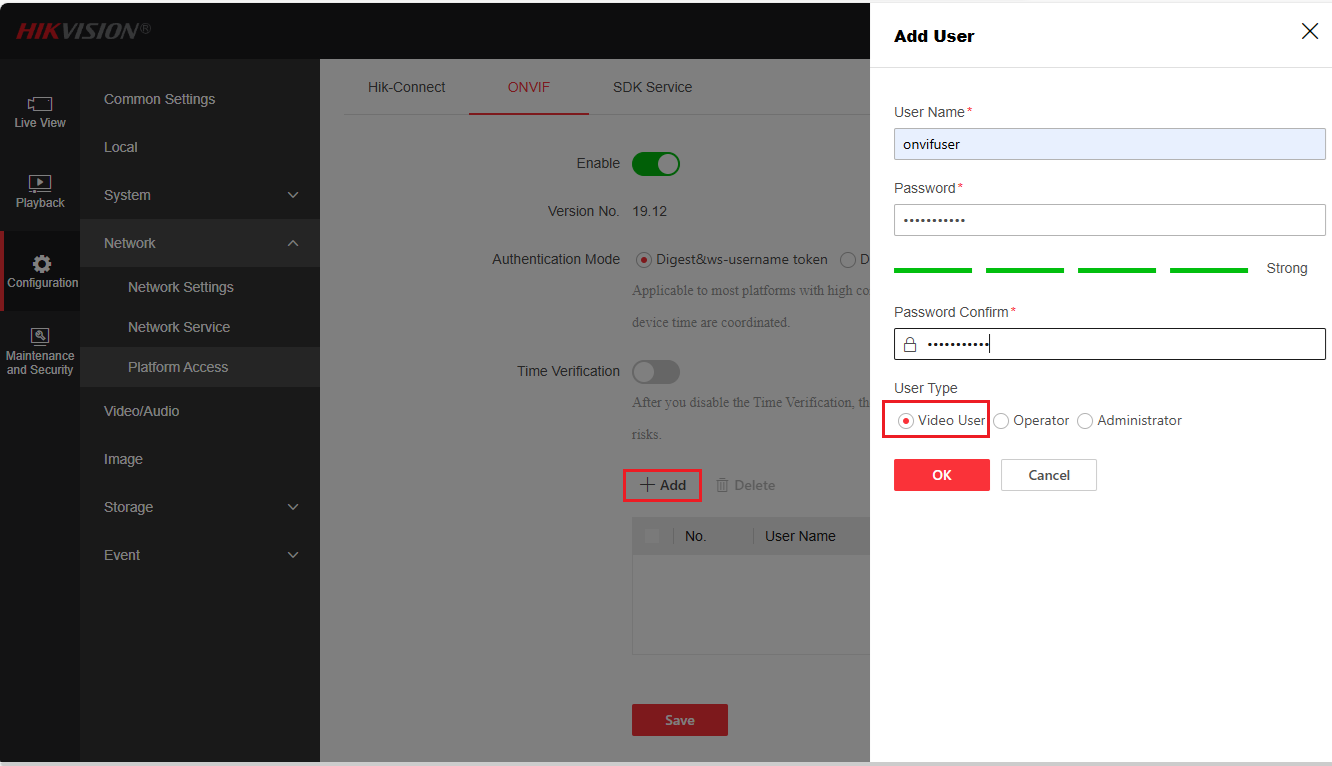
Task: Click the User Name input field
Action: click(x=1109, y=144)
